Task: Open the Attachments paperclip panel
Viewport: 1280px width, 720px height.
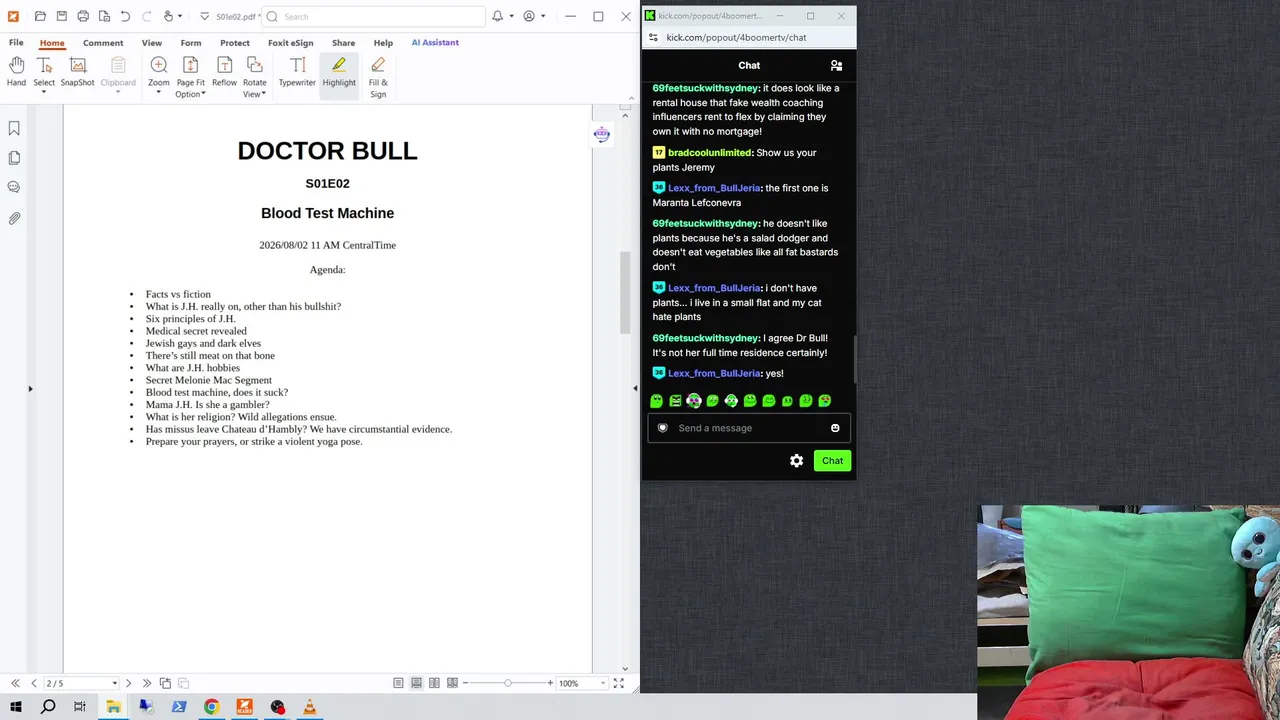Action: [14, 217]
